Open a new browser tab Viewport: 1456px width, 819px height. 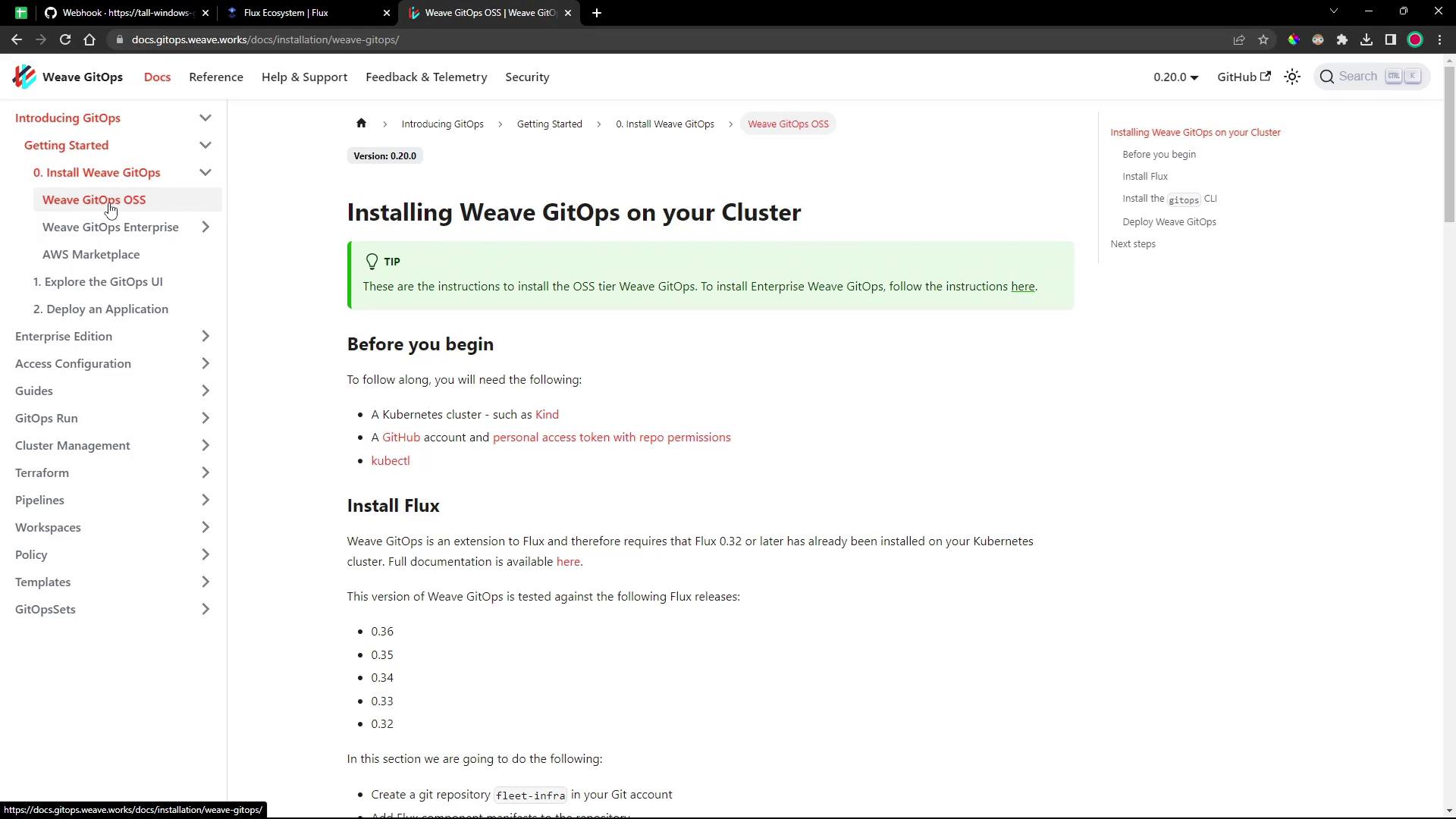click(597, 13)
